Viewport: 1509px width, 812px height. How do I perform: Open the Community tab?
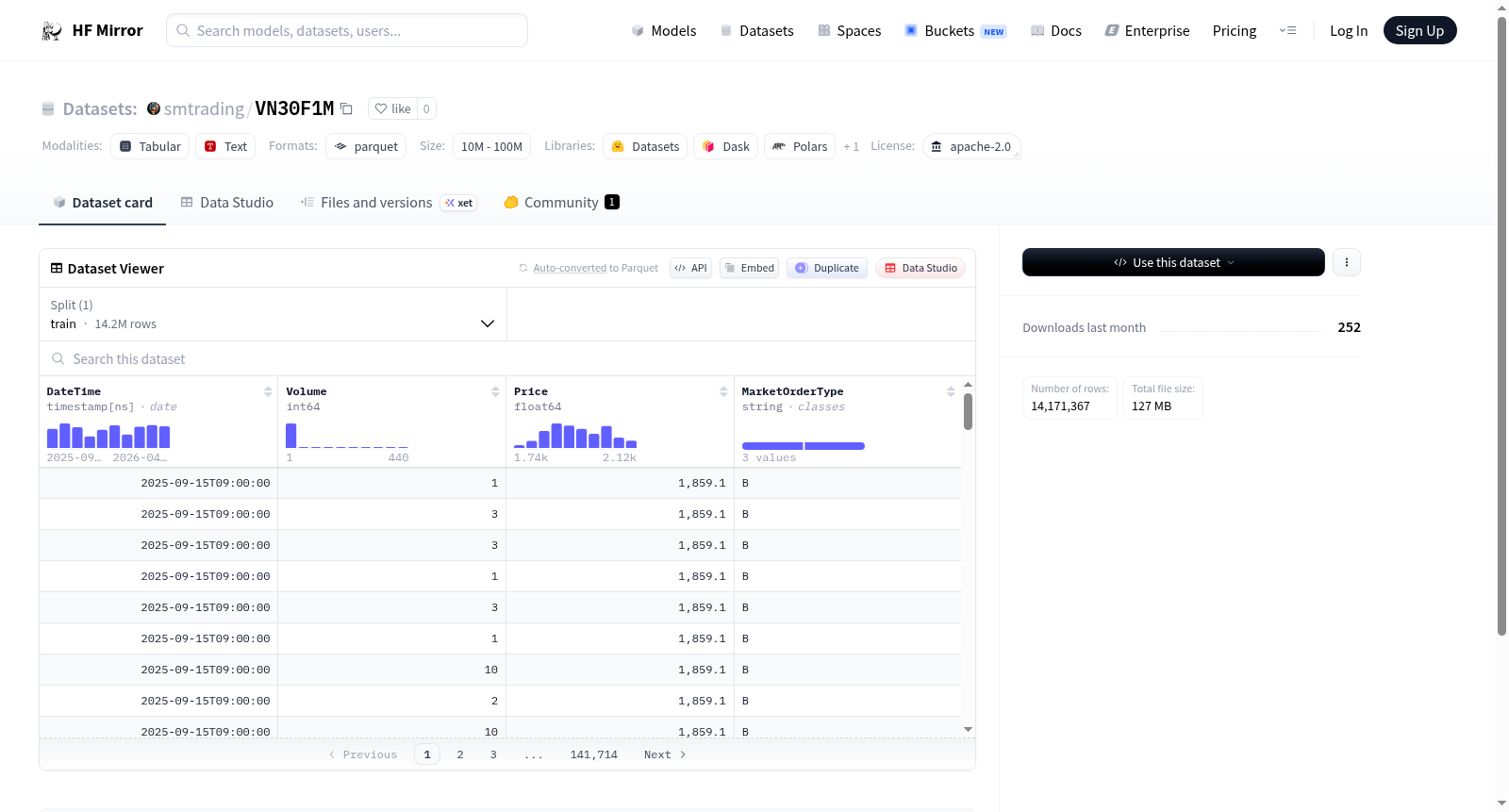pos(561,202)
